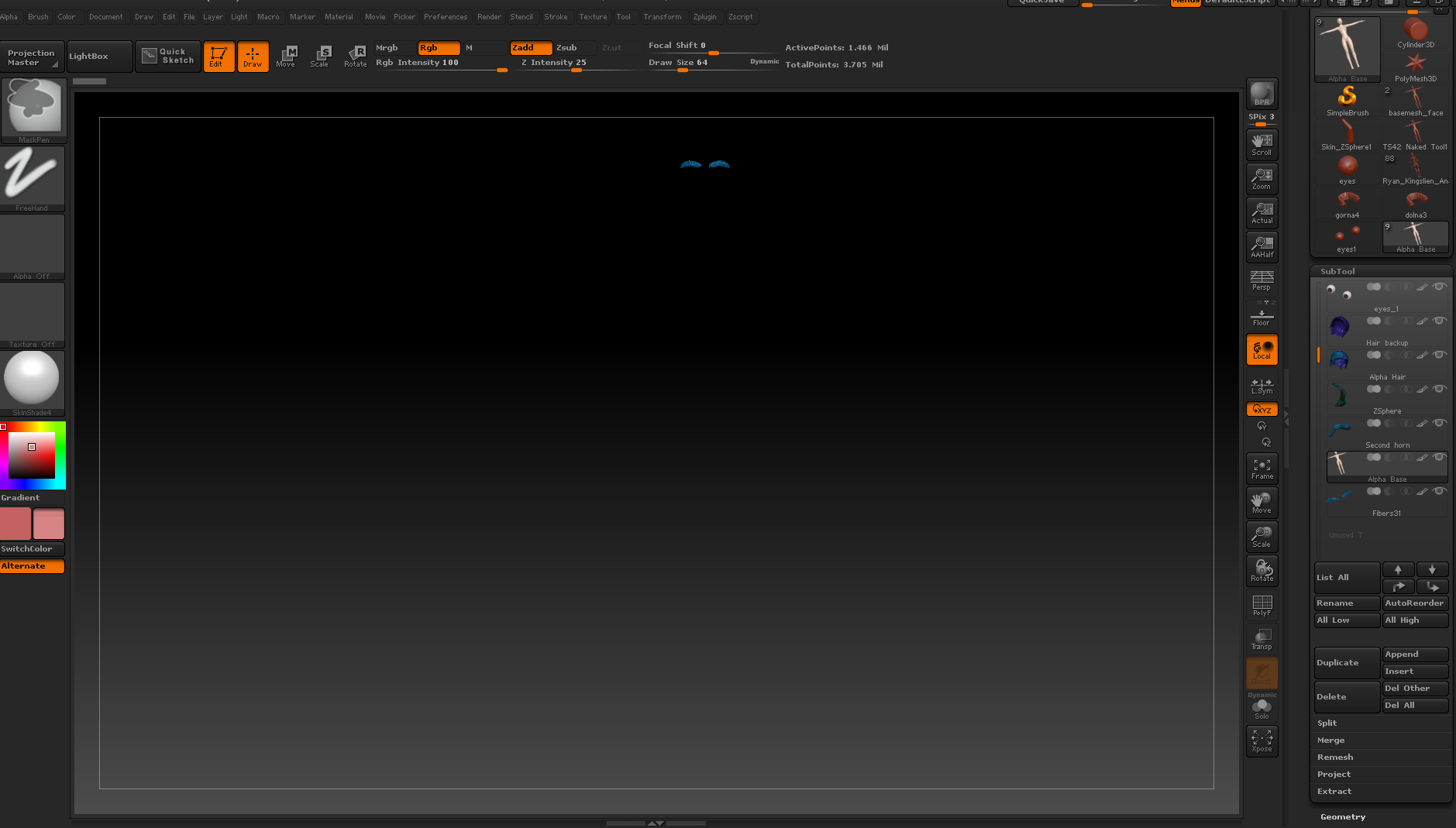This screenshot has height=828, width=1456.
Task: Toggle eye icon on Alpha Hair subtool
Action: (1439, 355)
